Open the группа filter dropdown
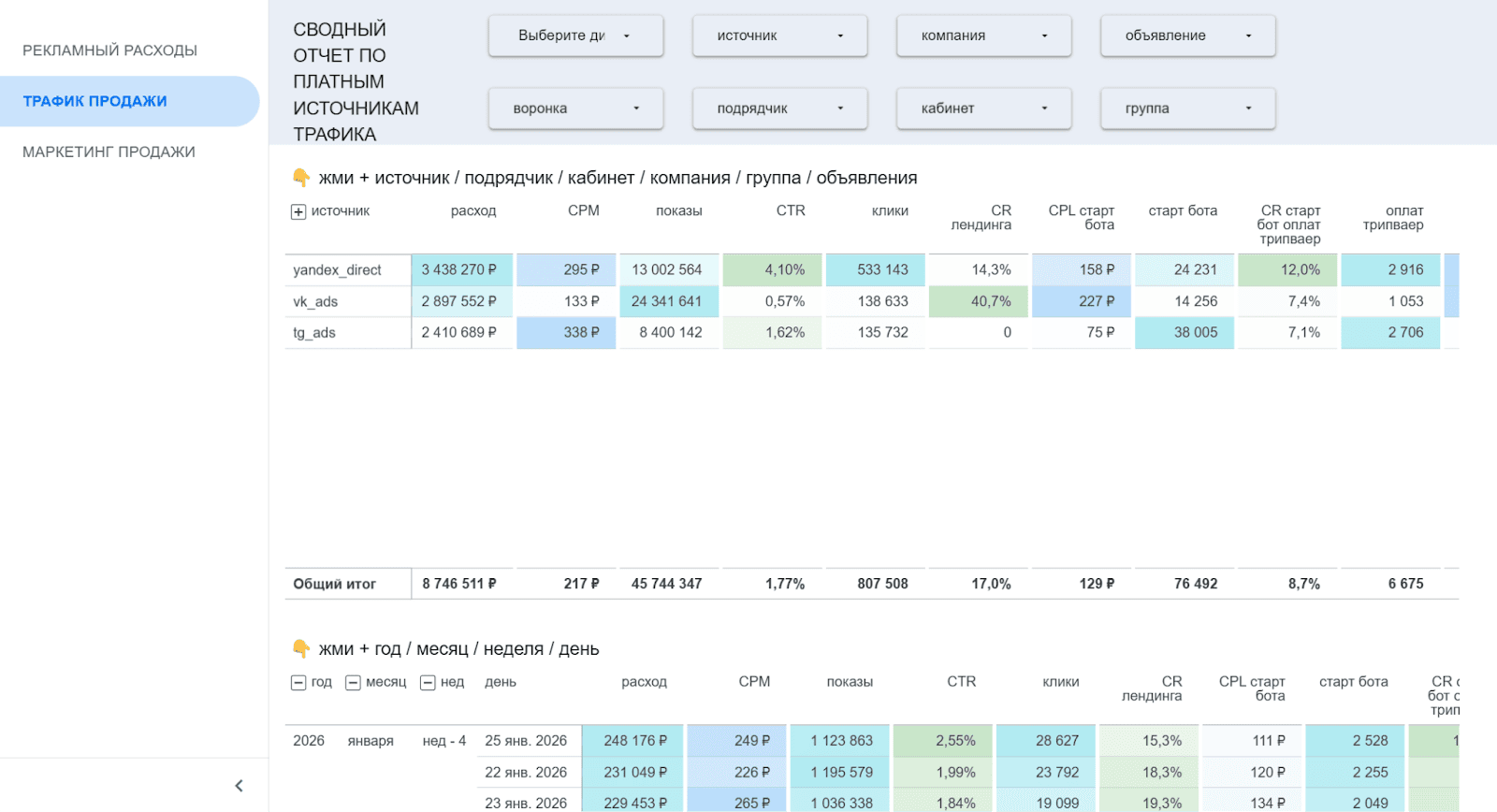This screenshot has width=1497, height=812. tap(1187, 109)
